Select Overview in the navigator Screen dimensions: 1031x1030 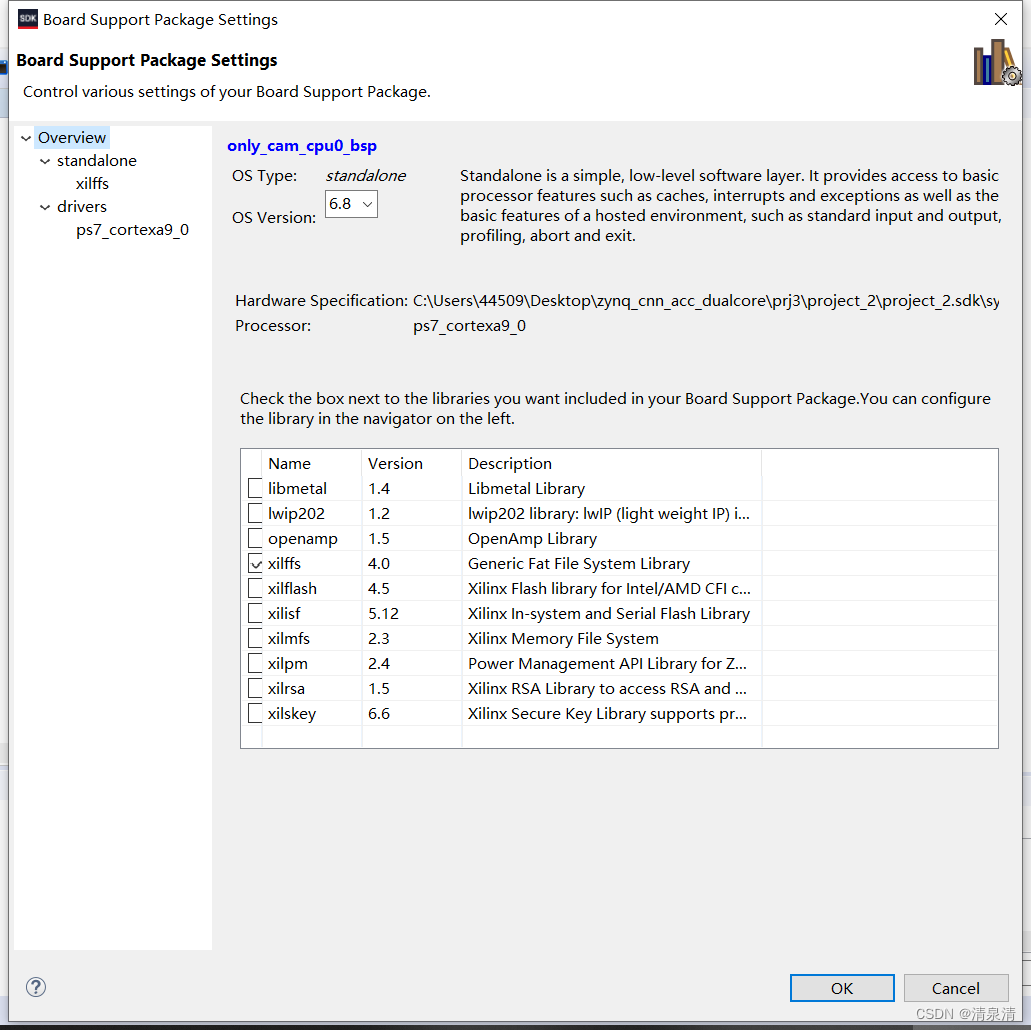(72, 137)
